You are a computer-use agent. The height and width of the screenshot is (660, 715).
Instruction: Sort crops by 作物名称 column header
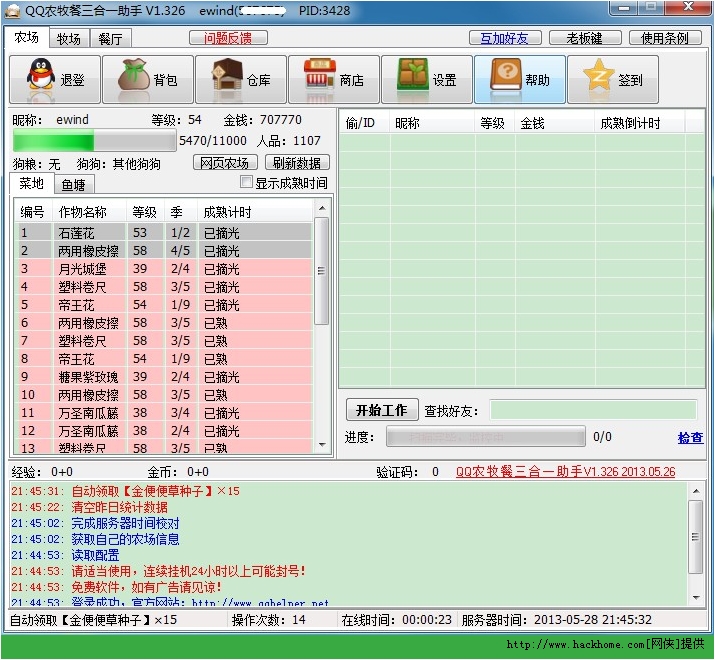(x=88, y=212)
